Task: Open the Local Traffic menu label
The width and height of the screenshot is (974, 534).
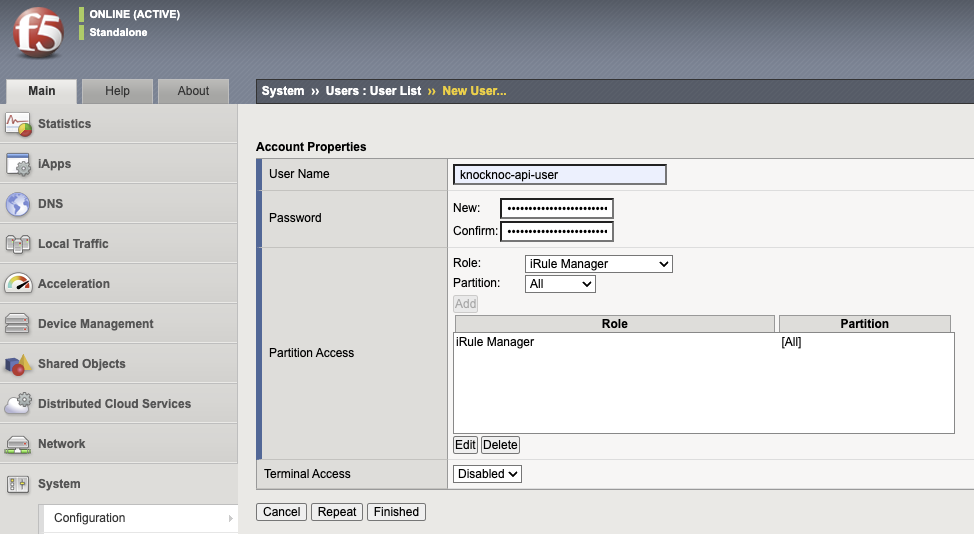Action: (x=73, y=243)
